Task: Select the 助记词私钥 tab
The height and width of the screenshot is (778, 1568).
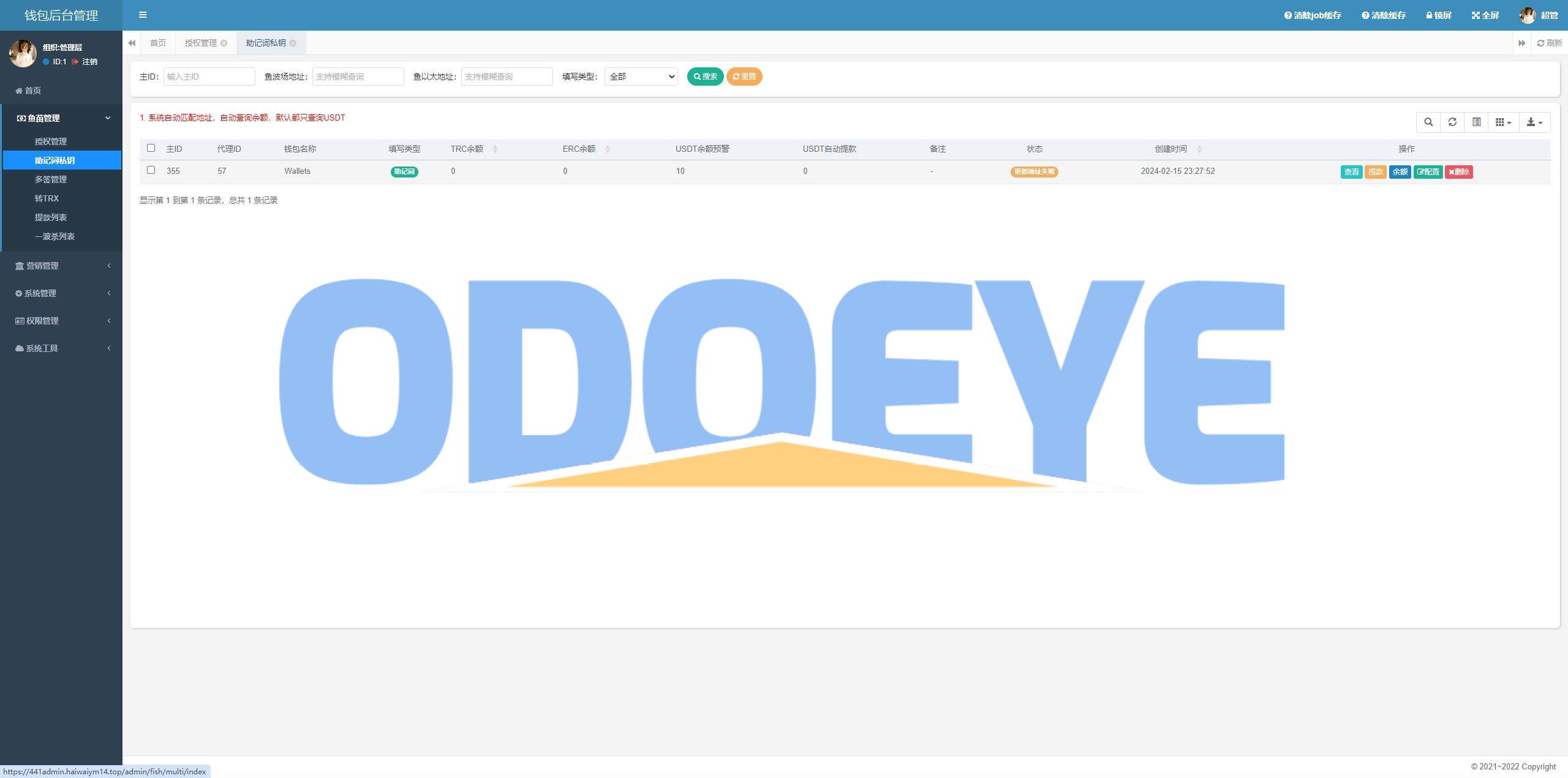Action: pos(266,43)
